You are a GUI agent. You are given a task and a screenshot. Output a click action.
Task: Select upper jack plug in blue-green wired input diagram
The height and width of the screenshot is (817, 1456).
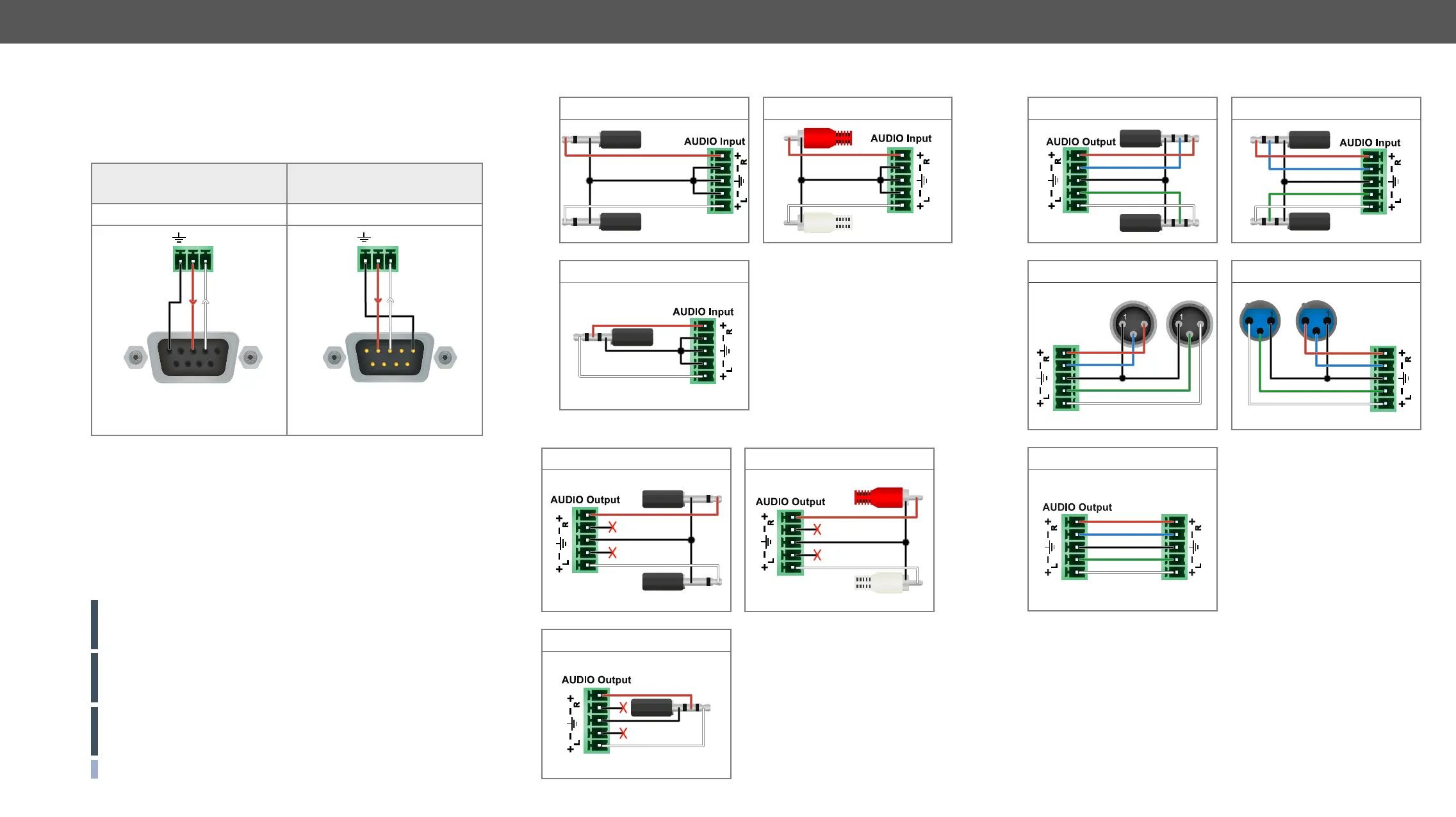tap(1291, 140)
